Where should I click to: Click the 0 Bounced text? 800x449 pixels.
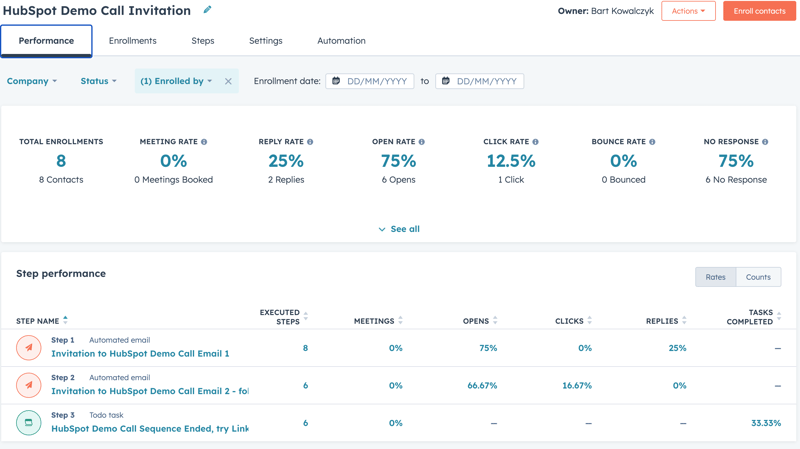coord(623,180)
